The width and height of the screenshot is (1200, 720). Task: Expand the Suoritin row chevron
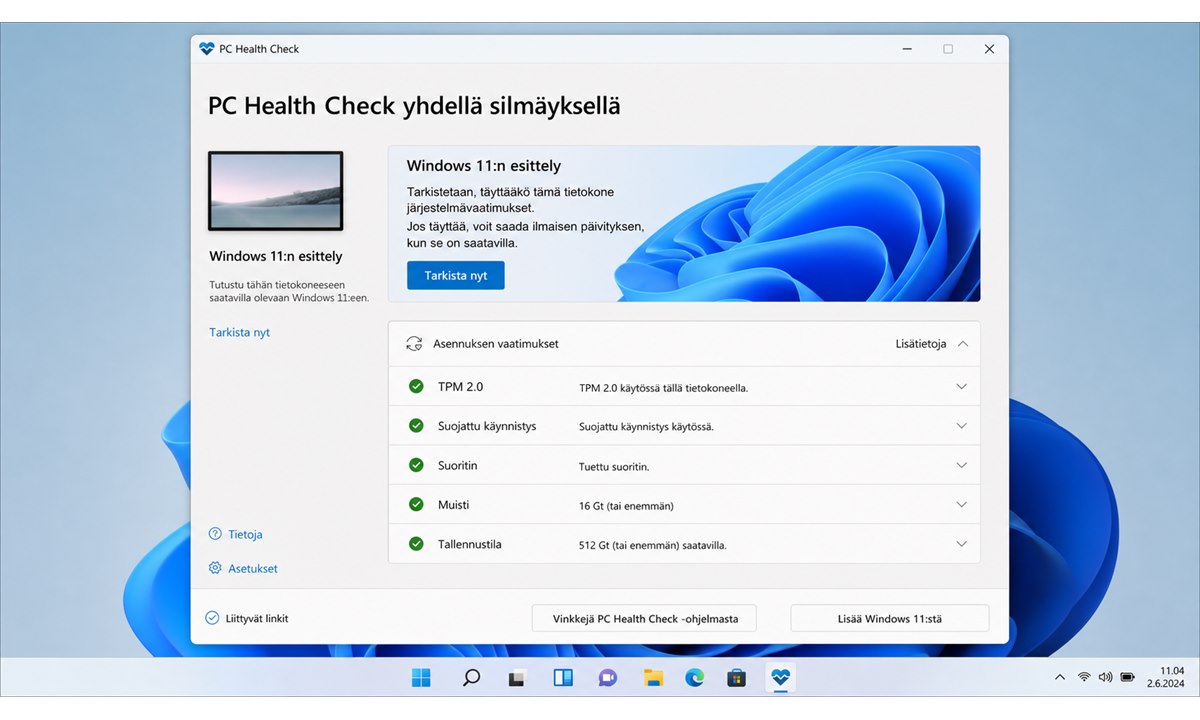(962, 465)
